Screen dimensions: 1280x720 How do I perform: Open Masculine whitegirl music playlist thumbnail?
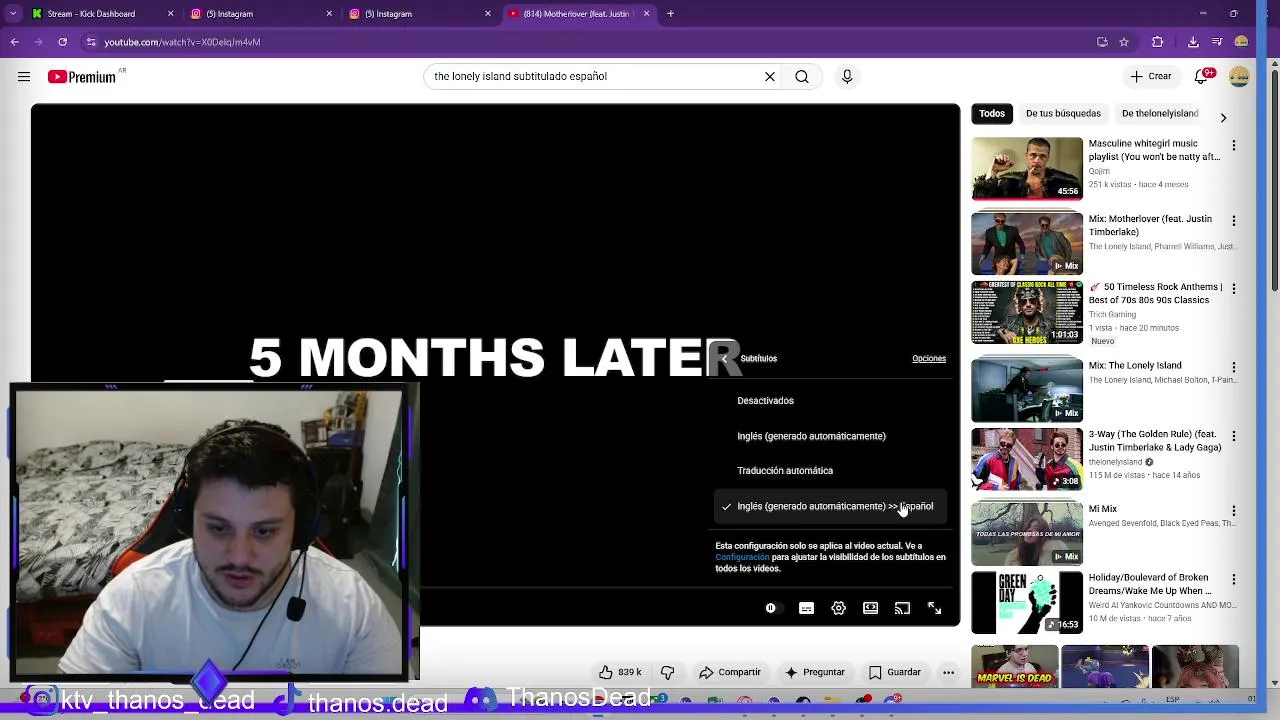[1027, 169]
